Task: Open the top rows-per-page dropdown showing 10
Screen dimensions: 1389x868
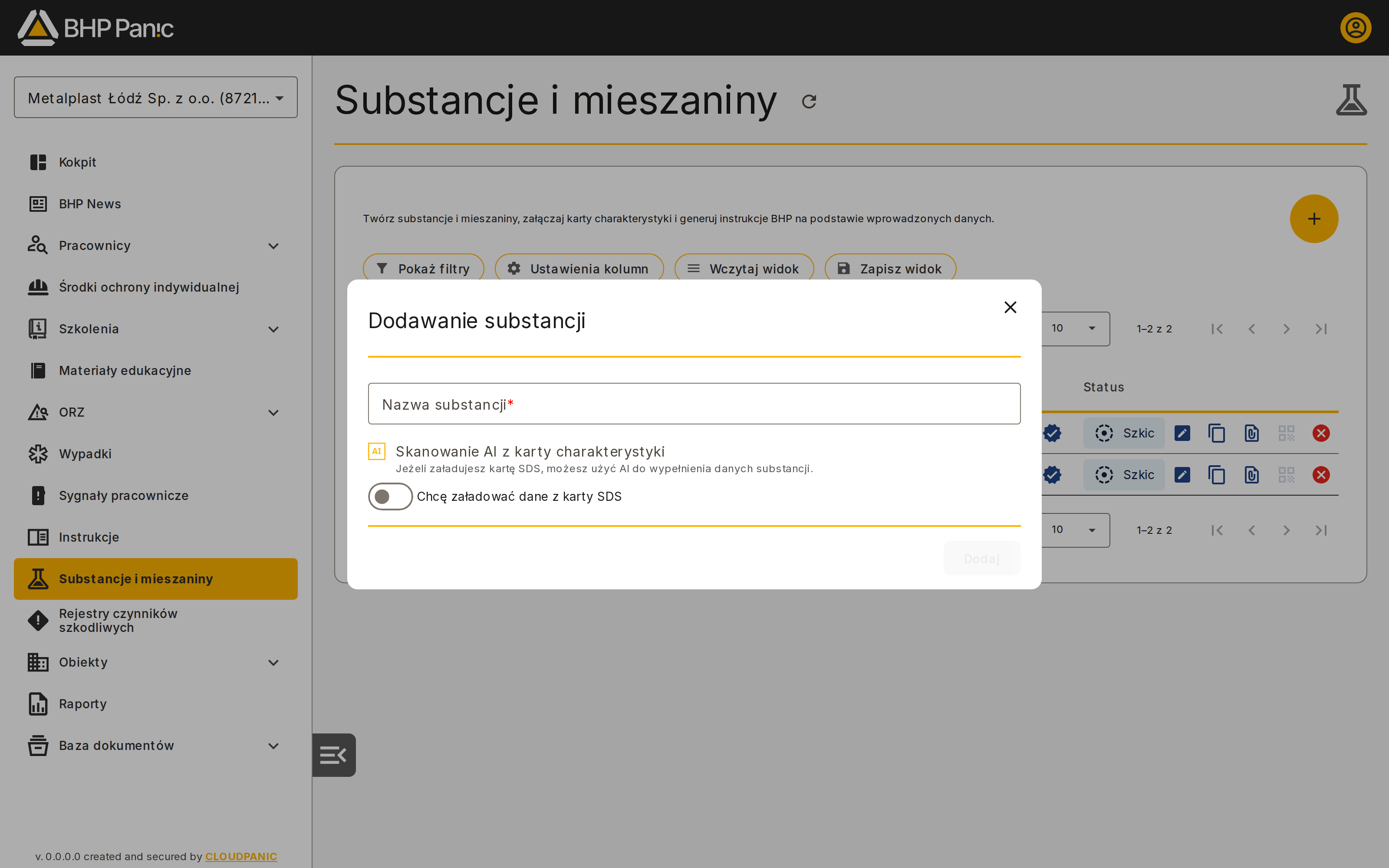Action: coord(1074,329)
